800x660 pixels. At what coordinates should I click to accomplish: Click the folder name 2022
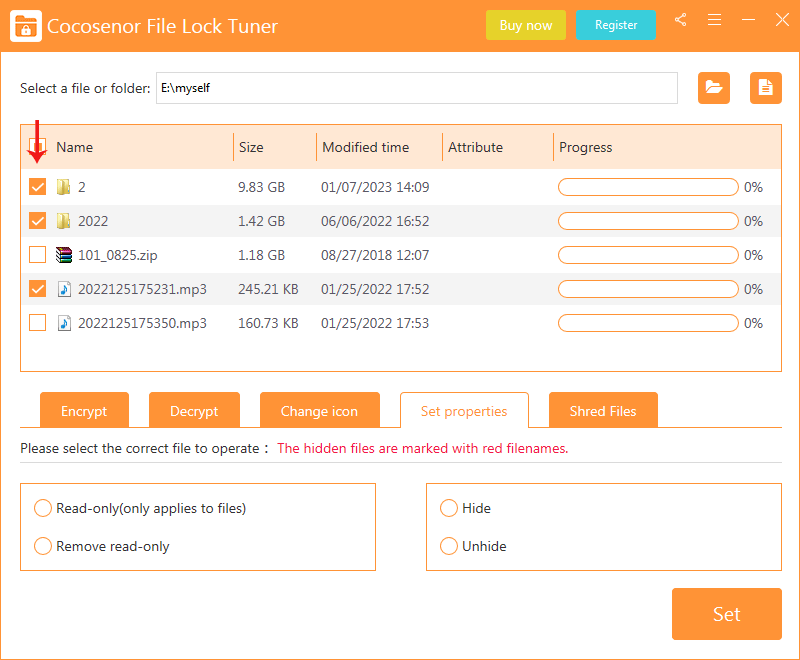(x=93, y=221)
